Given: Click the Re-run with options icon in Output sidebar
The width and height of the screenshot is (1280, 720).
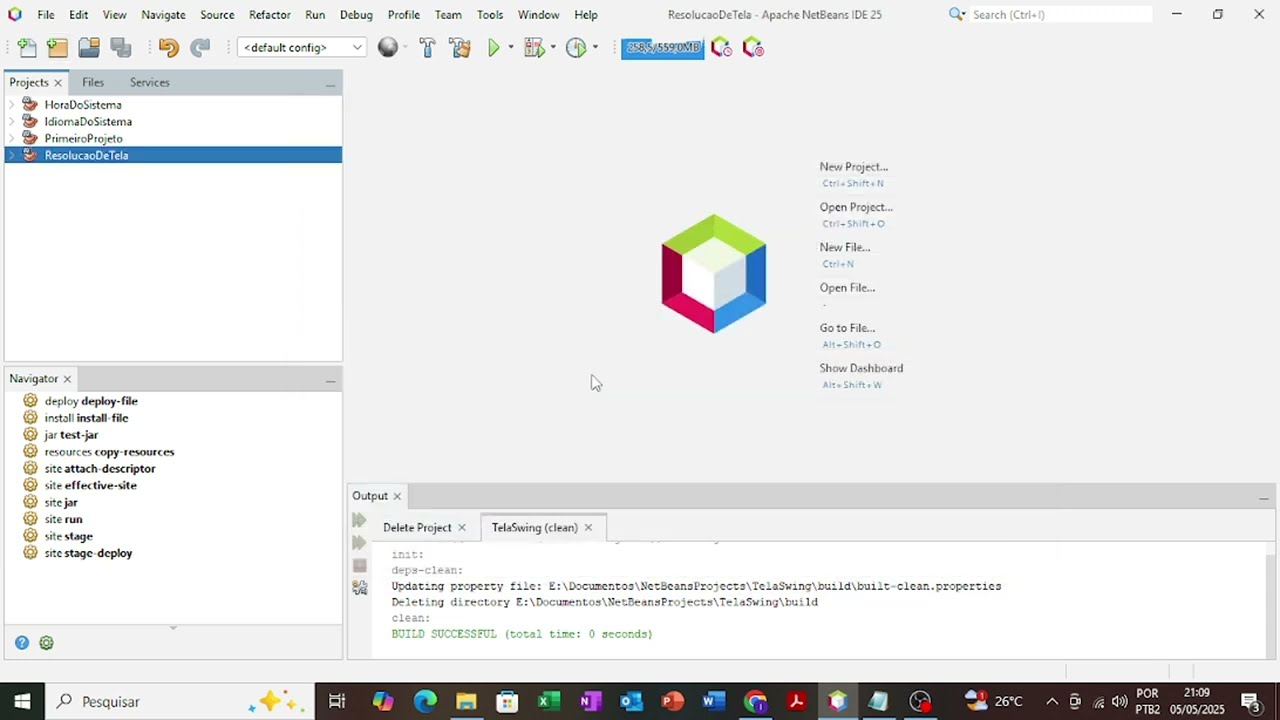Looking at the screenshot, I should pyautogui.click(x=359, y=543).
